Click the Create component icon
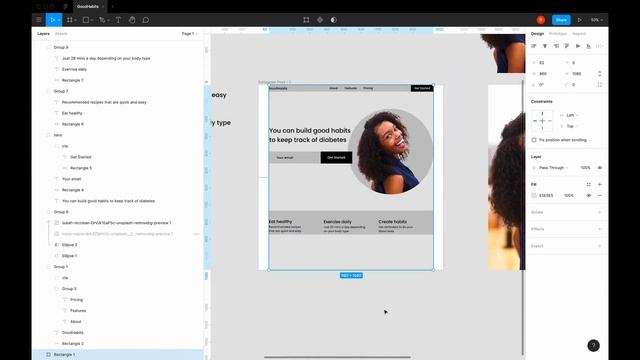 pyautogui.click(x=320, y=20)
